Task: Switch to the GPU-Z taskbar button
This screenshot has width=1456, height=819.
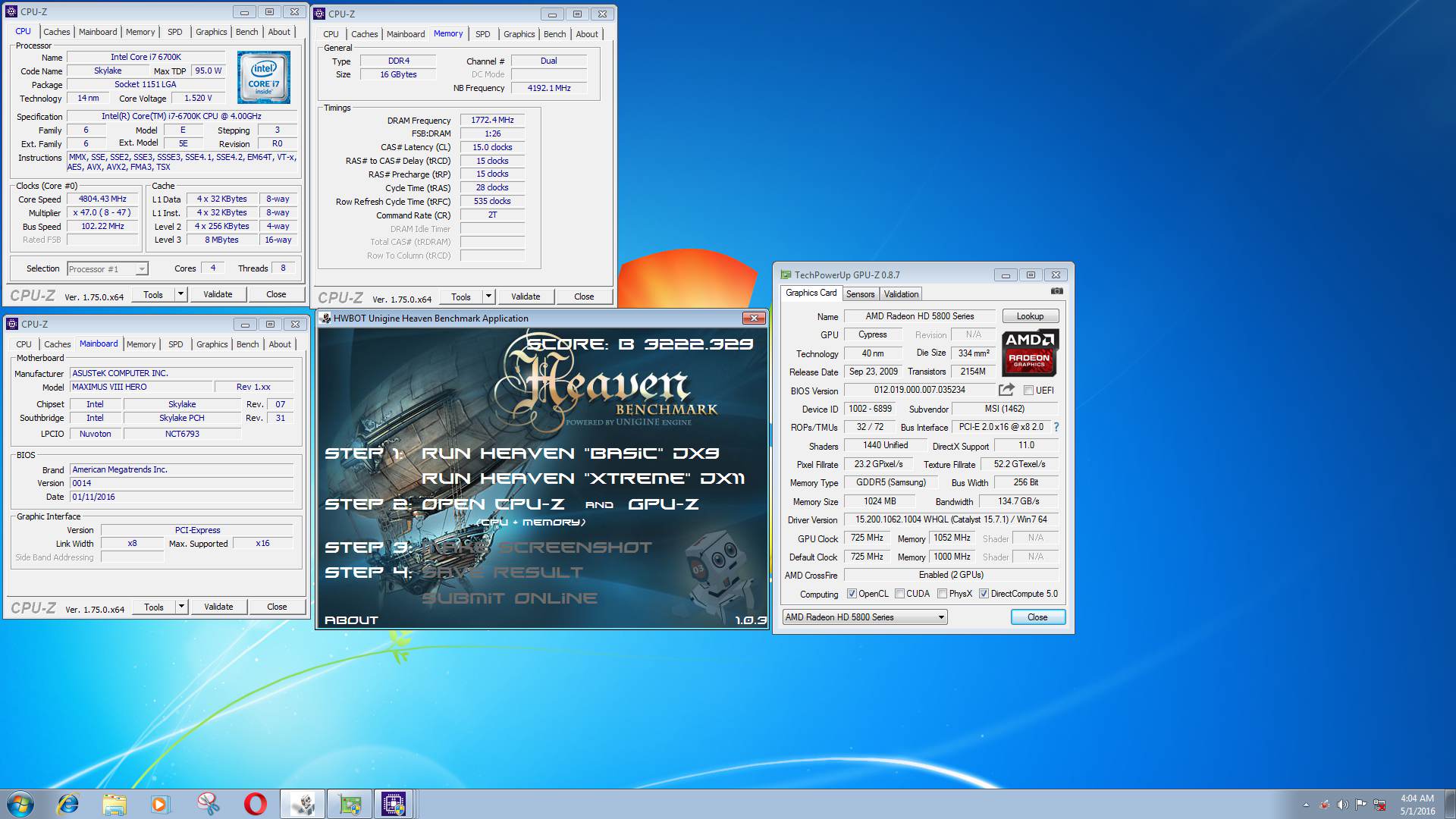Action: tap(349, 804)
